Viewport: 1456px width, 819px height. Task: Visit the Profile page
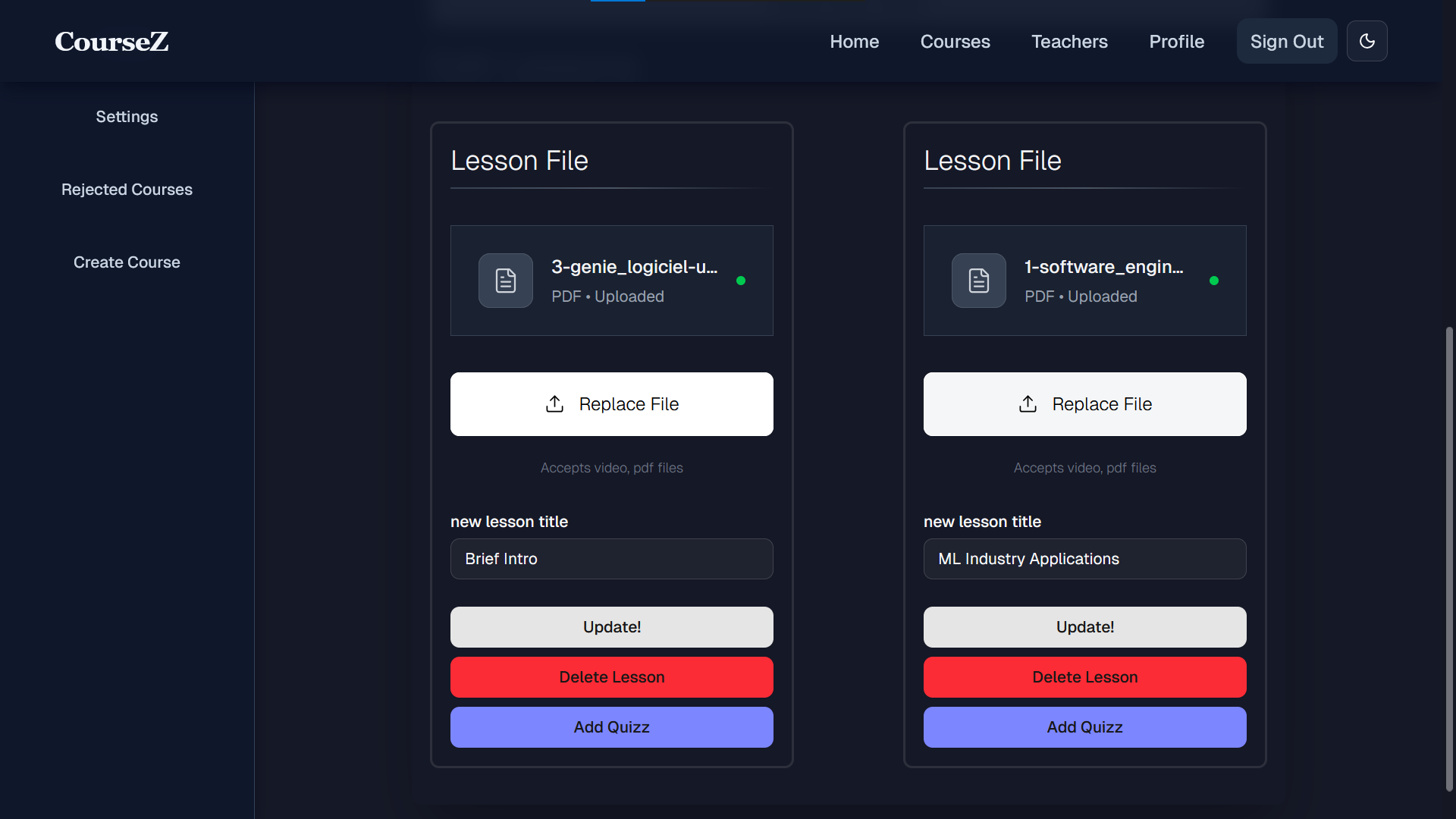click(x=1176, y=42)
